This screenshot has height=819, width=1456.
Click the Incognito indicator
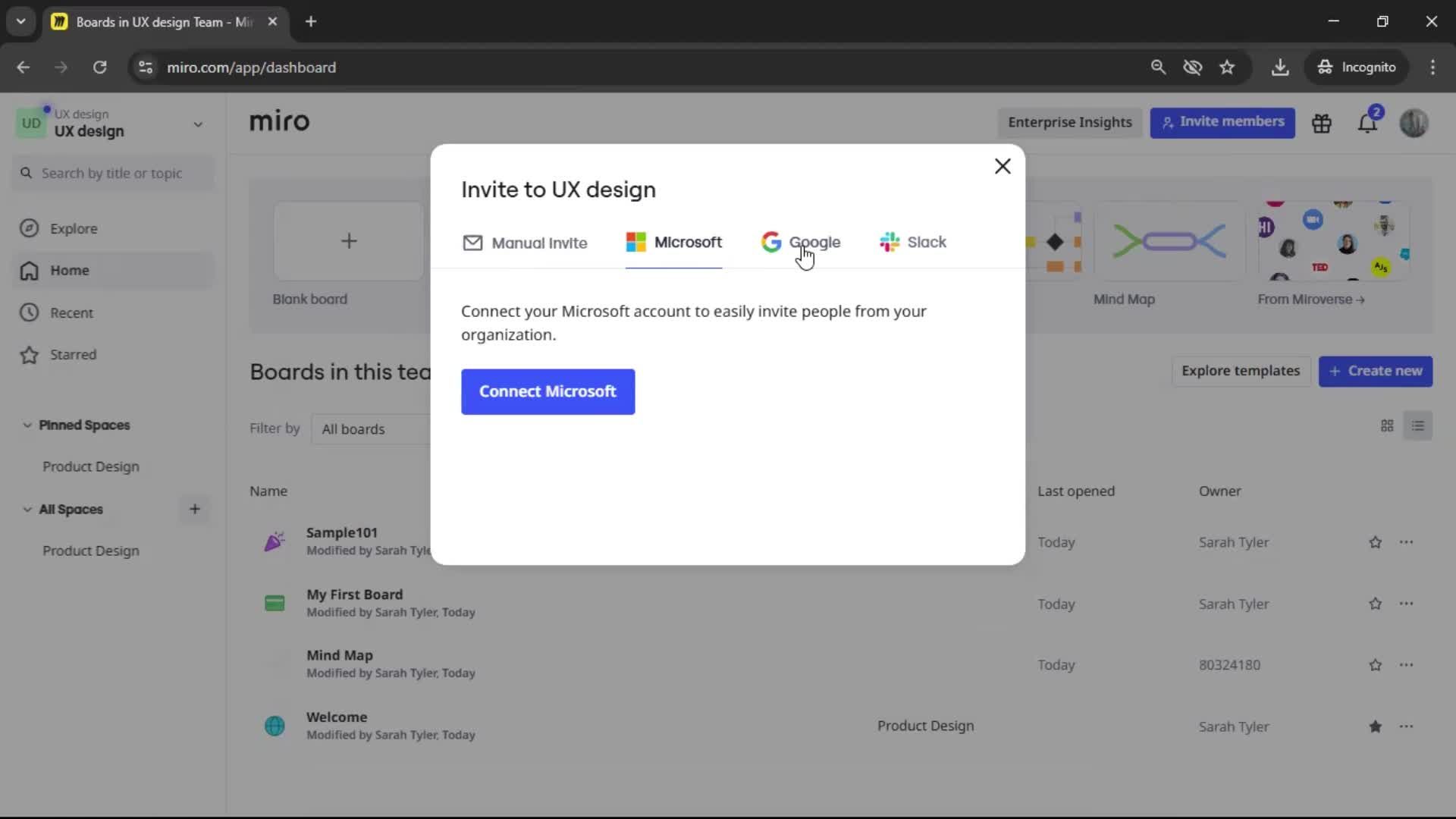1357,67
